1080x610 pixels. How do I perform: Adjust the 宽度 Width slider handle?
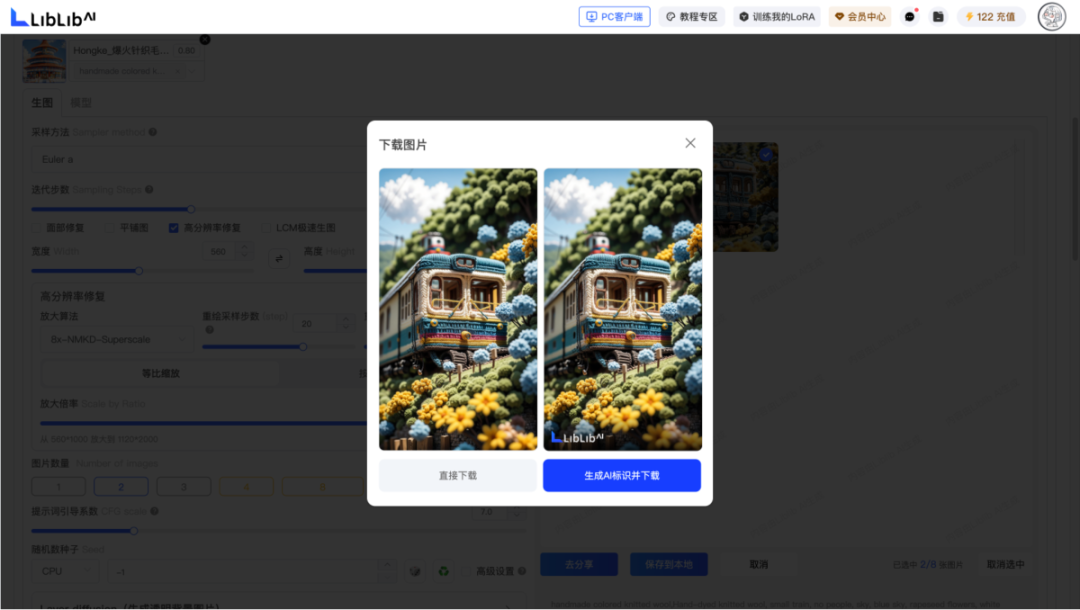[138, 271]
